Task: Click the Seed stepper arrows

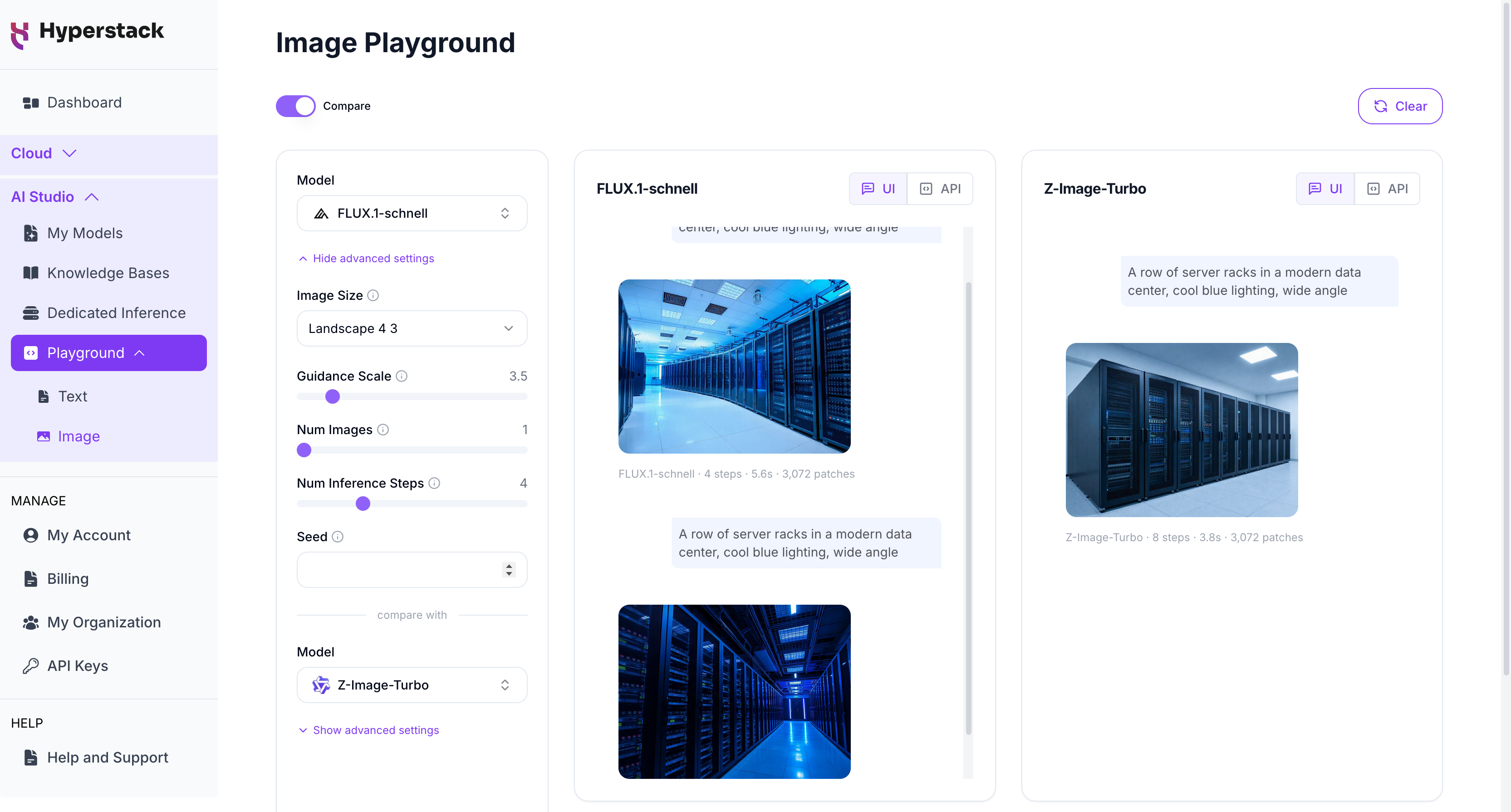Action: point(509,570)
